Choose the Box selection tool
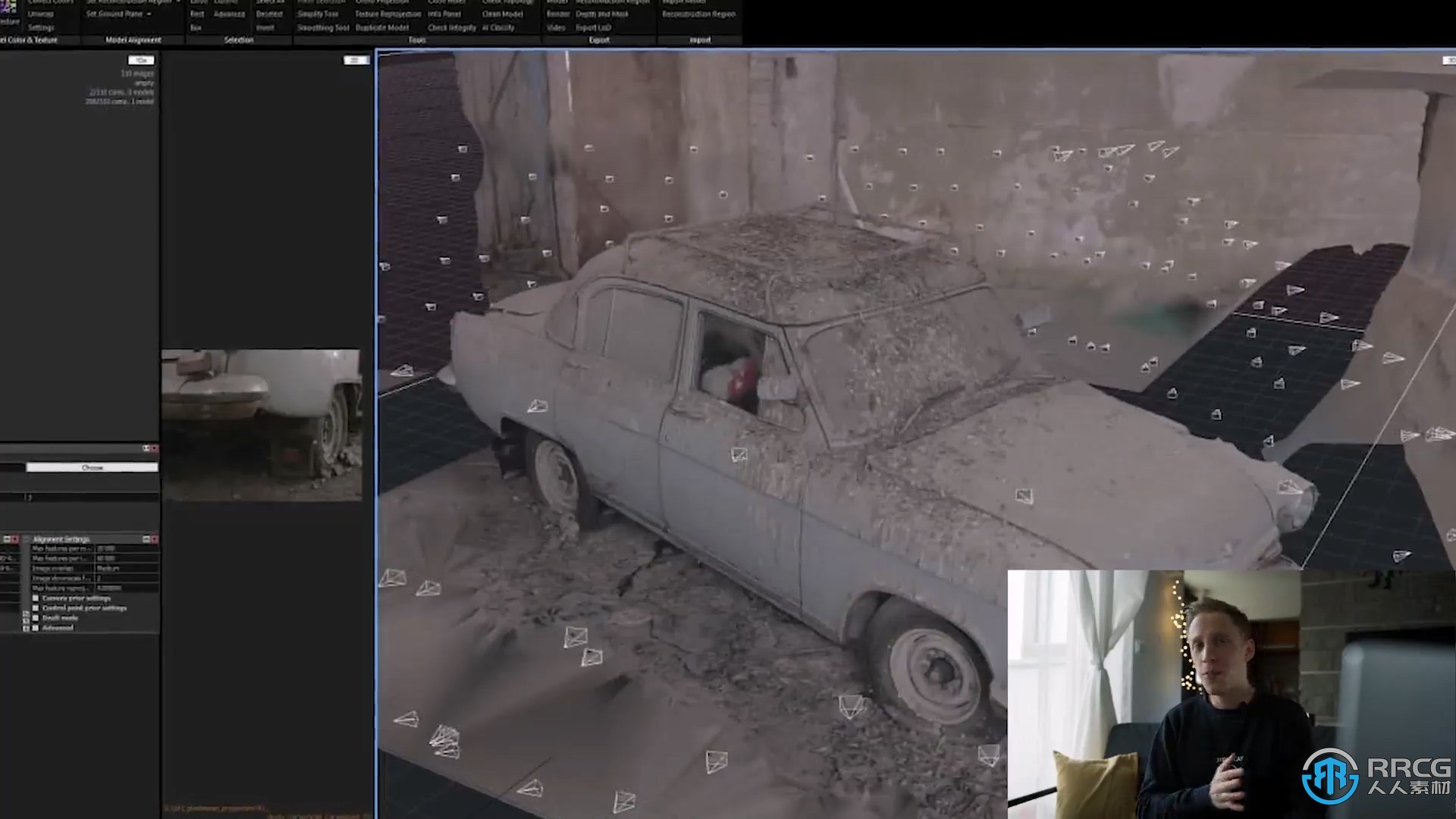The height and width of the screenshot is (819, 1456). click(x=196, y=27)
